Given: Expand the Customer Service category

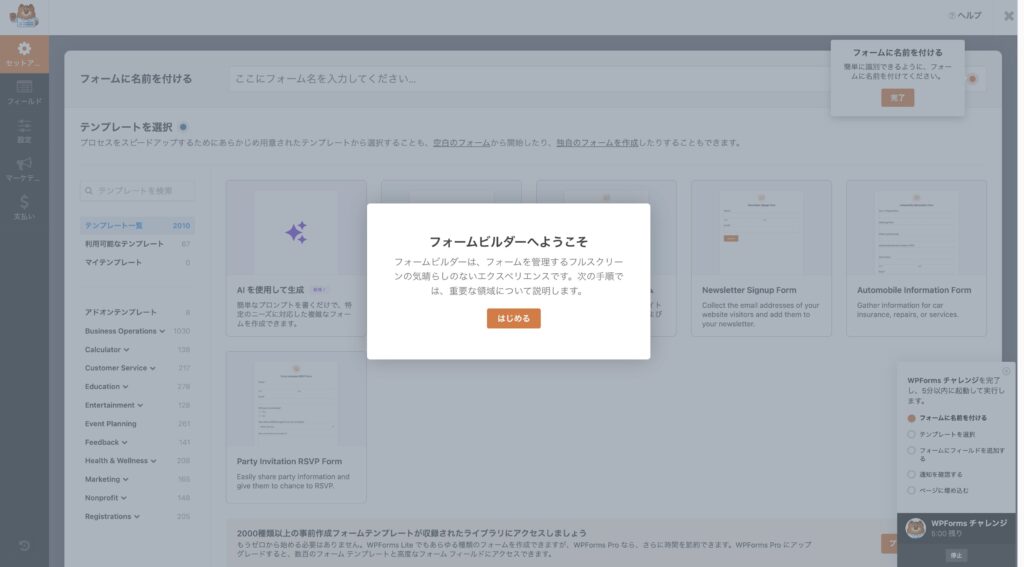Looking at the screenshot, I should [120, 368].
